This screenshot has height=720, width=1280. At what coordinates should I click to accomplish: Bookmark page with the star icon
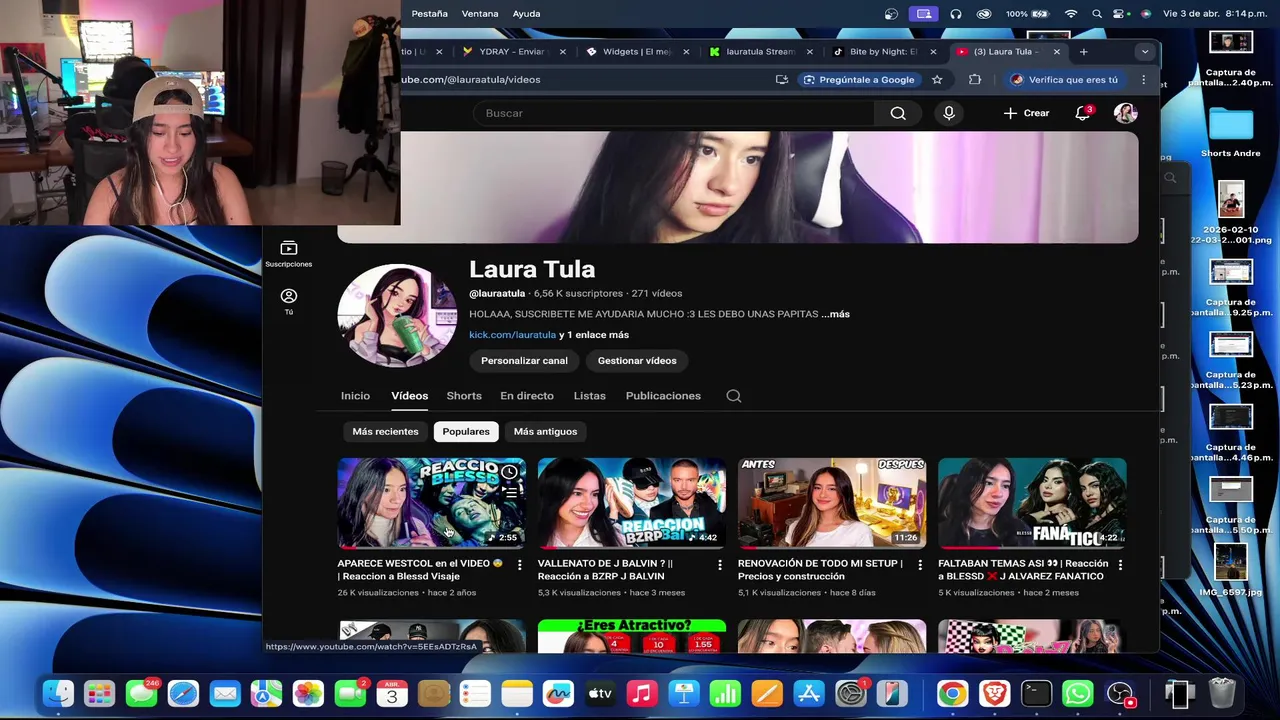pos(937,80)
